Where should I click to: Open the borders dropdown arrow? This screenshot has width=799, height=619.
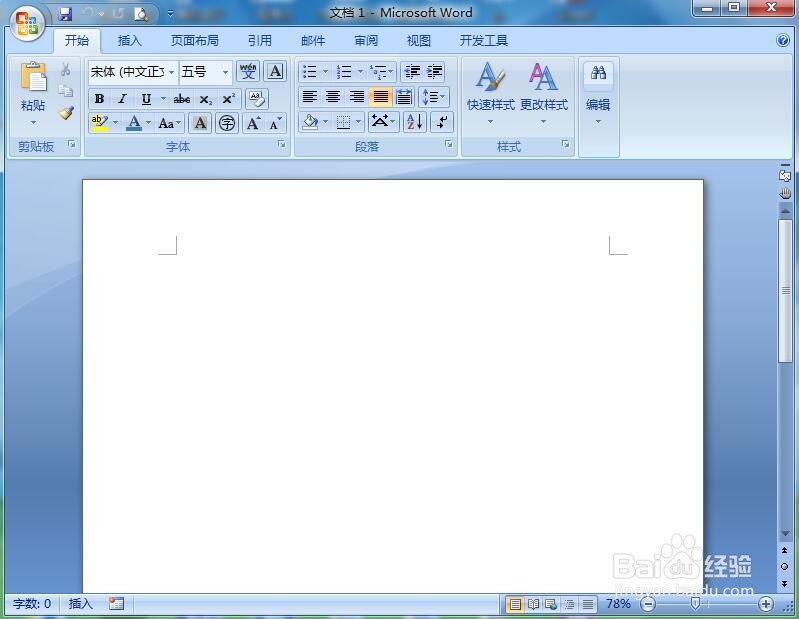point(359,122)
